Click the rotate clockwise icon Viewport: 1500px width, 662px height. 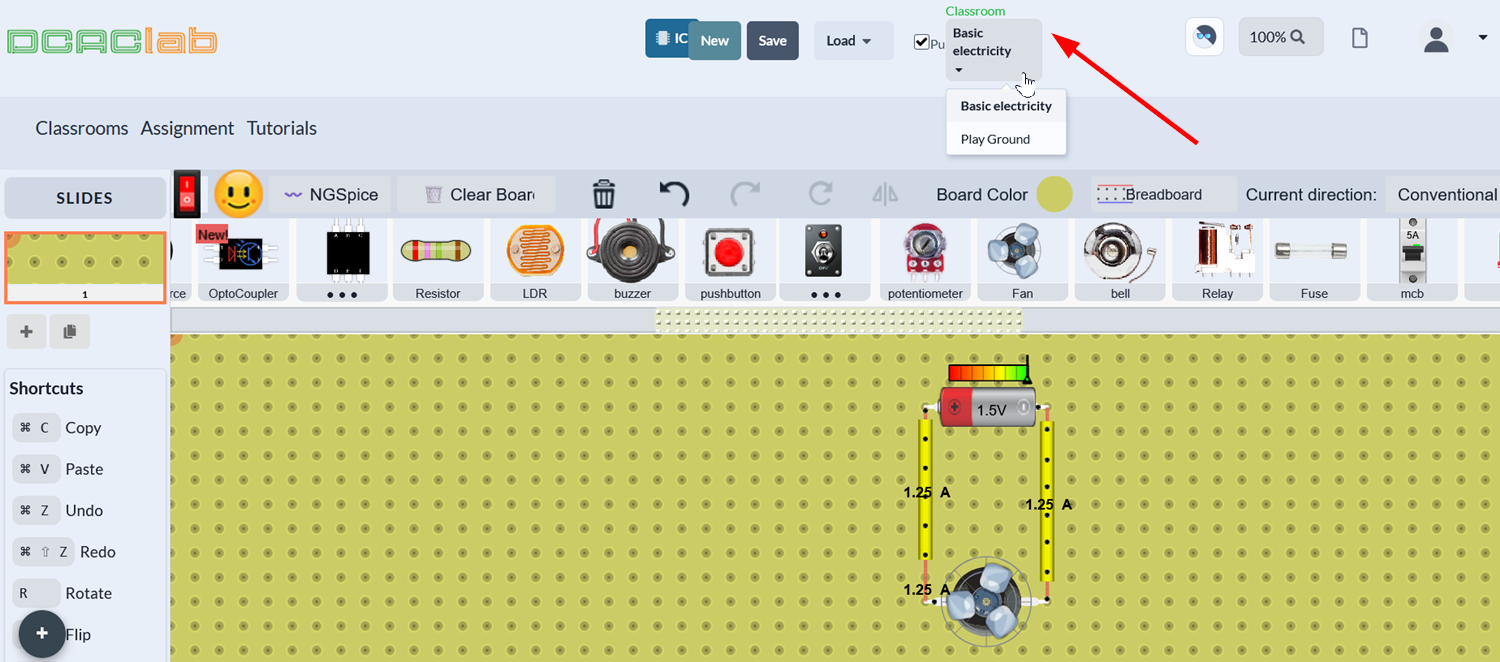click(820, 194)
